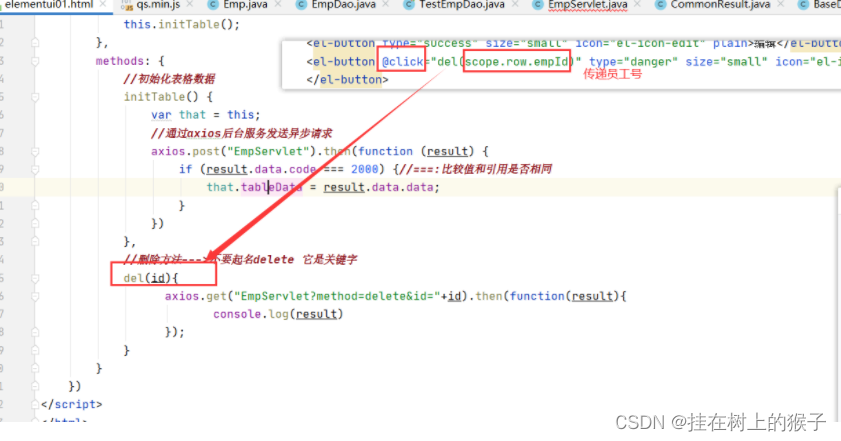Screen dimensions: 841x441
Task: Click the this.initTable(); code line
Action: pyautogui.click(x=182, y=25)
